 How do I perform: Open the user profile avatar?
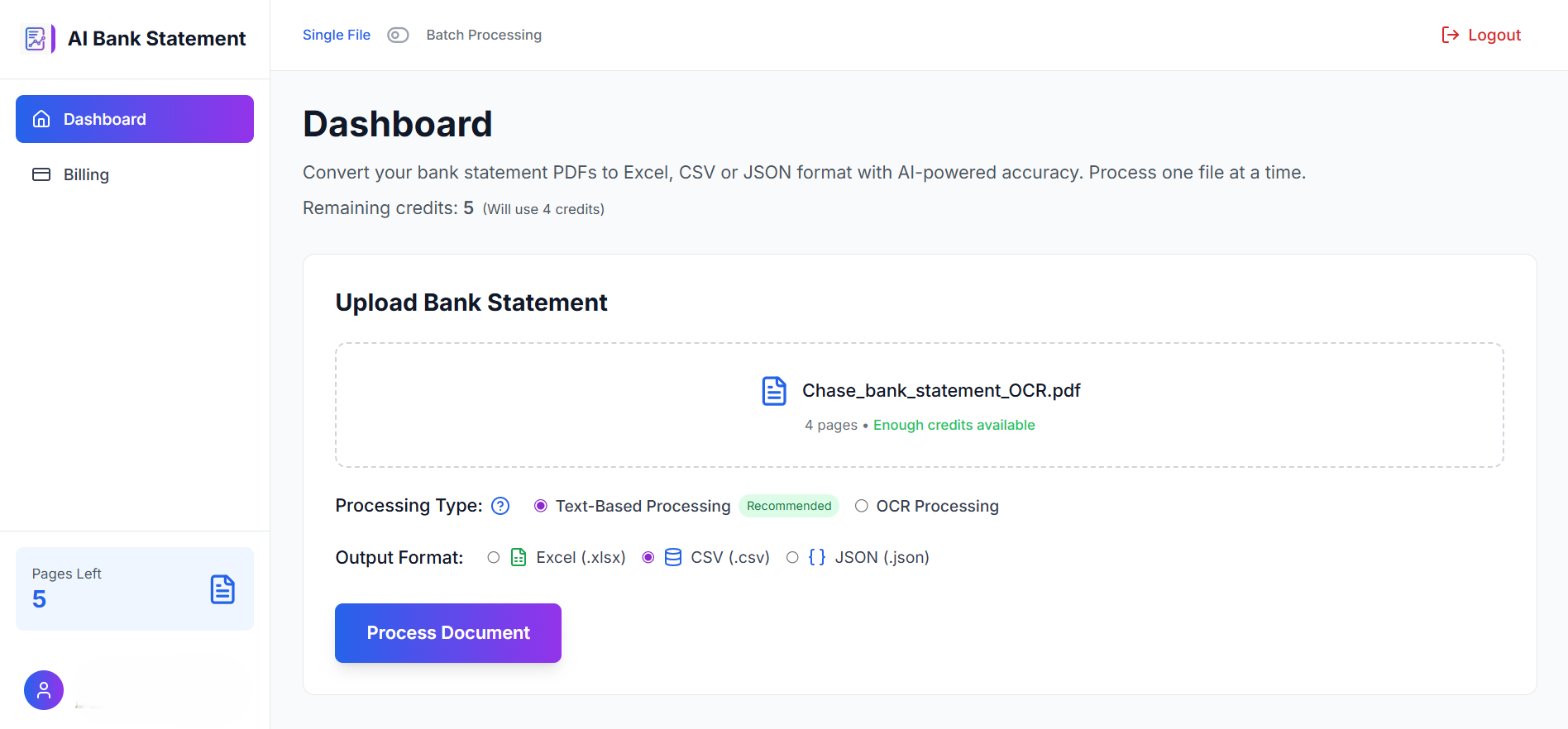click(44, 689)
